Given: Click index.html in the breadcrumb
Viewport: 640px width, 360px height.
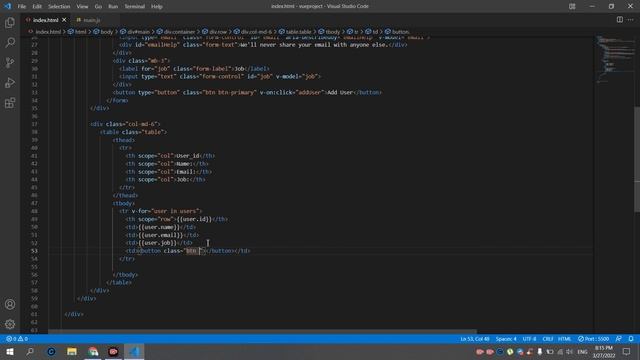Looking at the screenshot, I should coord(48,32).
